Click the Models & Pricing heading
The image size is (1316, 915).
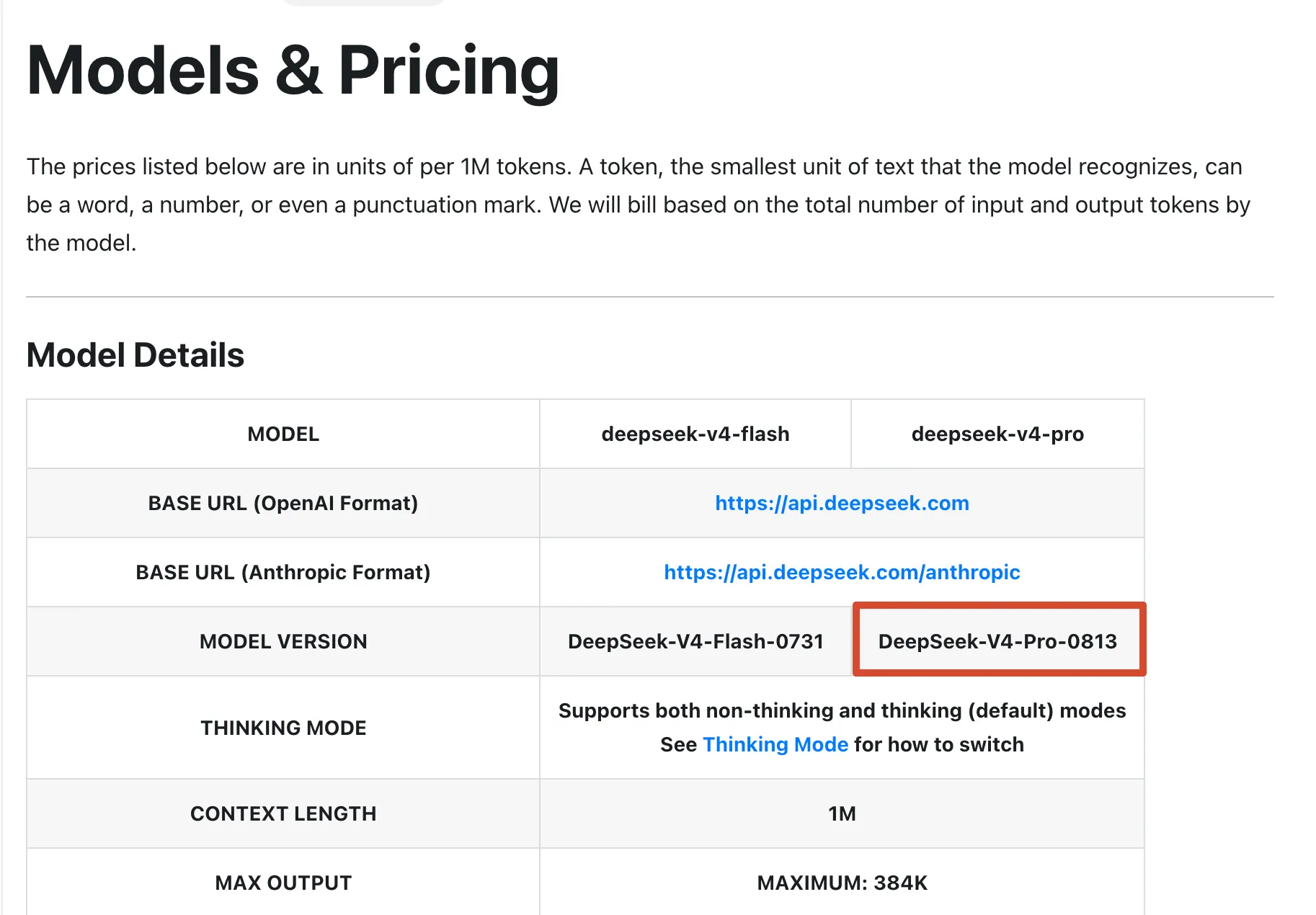click(x=293, y=70)
